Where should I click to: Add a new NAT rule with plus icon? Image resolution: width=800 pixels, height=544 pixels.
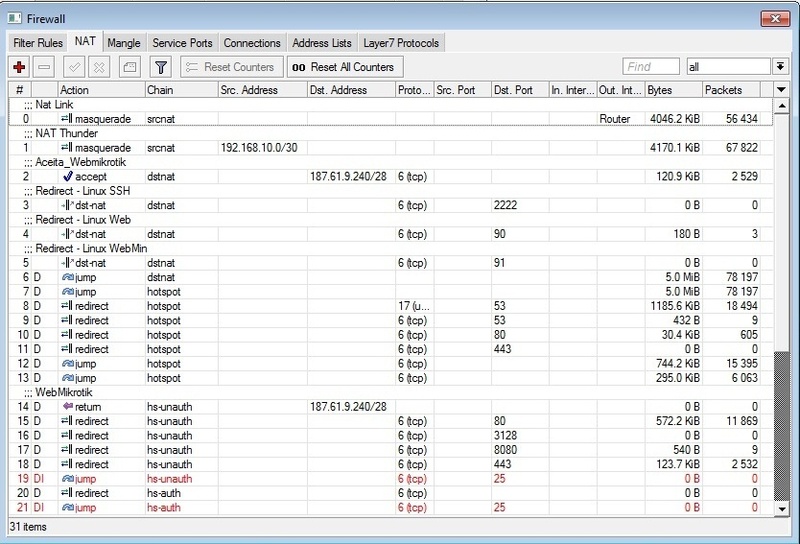point(19,67)
